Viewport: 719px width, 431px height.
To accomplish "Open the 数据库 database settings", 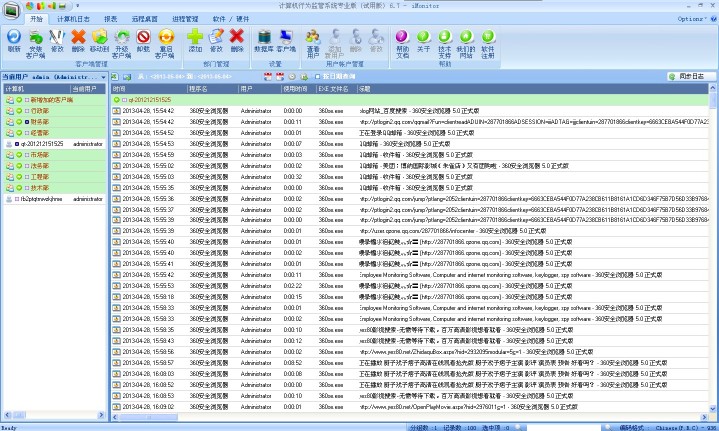I will tap(264, 41).
